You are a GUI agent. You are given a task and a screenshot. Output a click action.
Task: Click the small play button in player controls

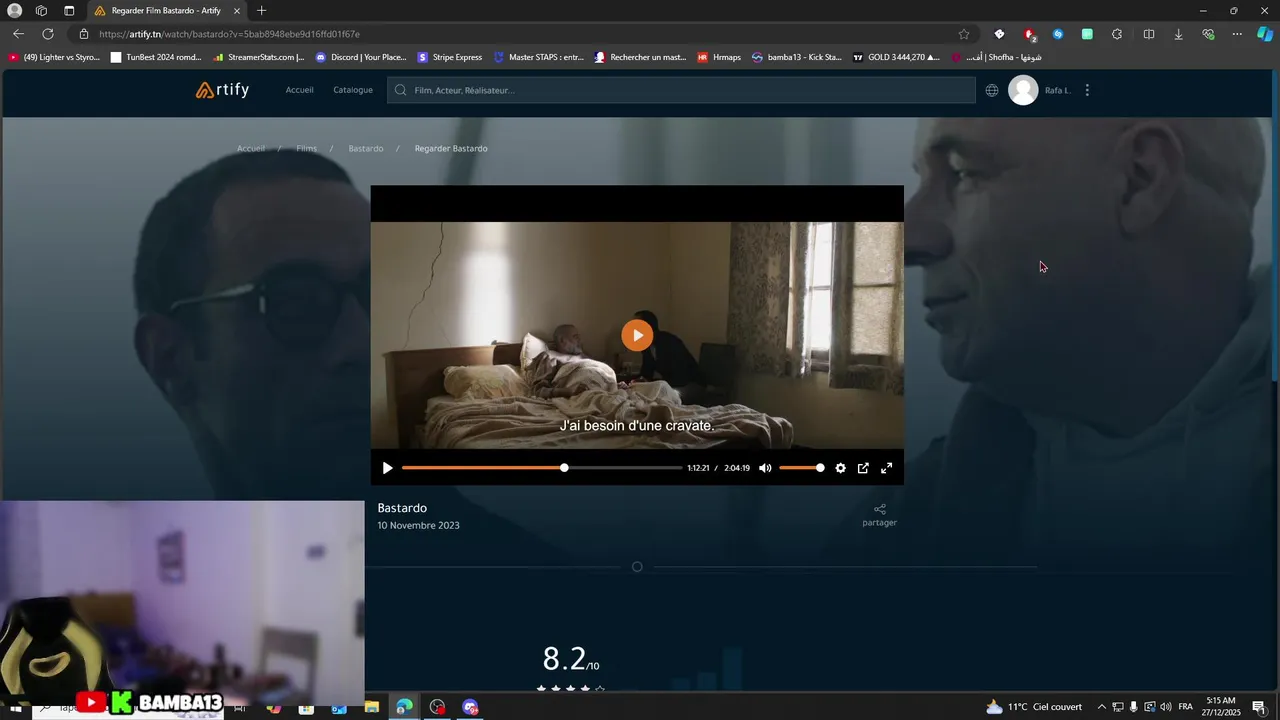(387, 468)
